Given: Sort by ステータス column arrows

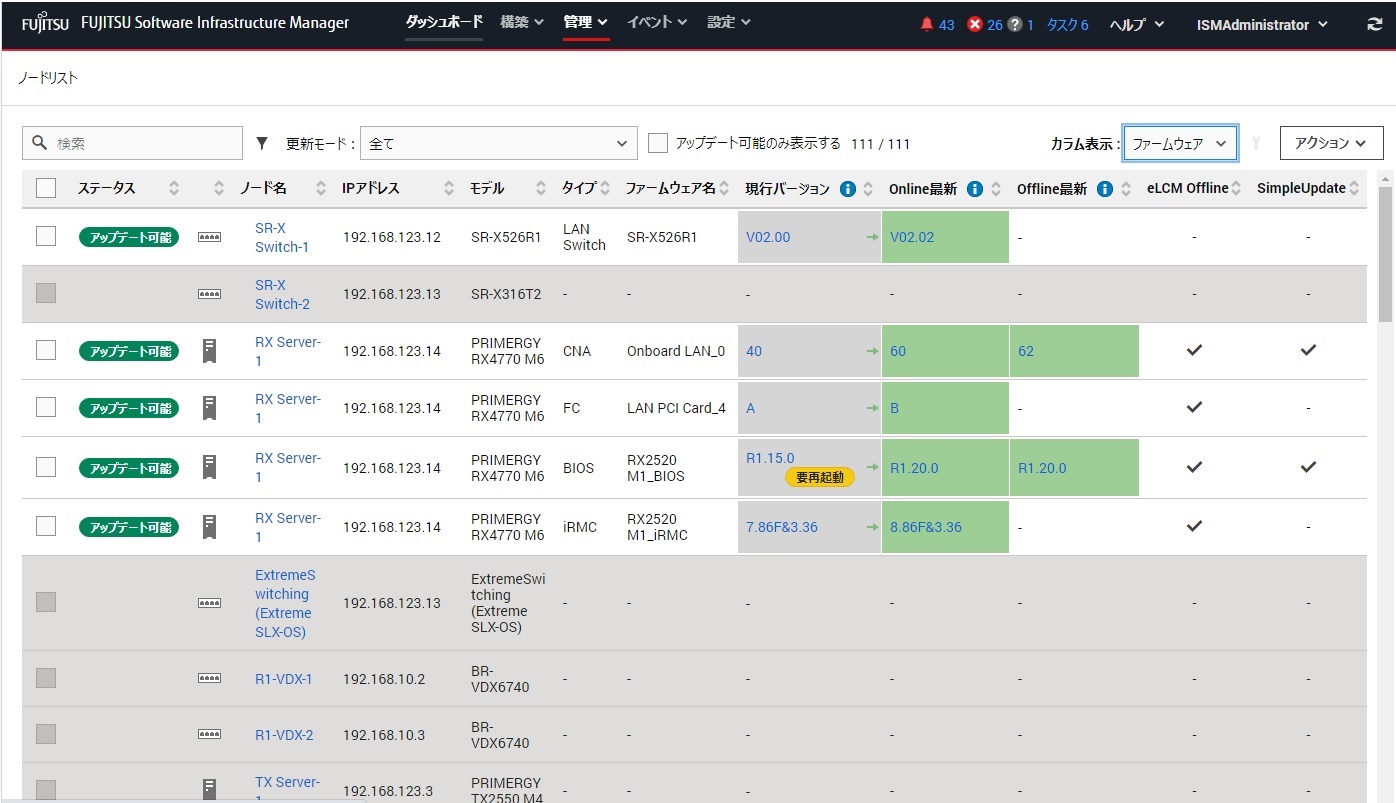Looking at the screenshot, I should (174, 188).
